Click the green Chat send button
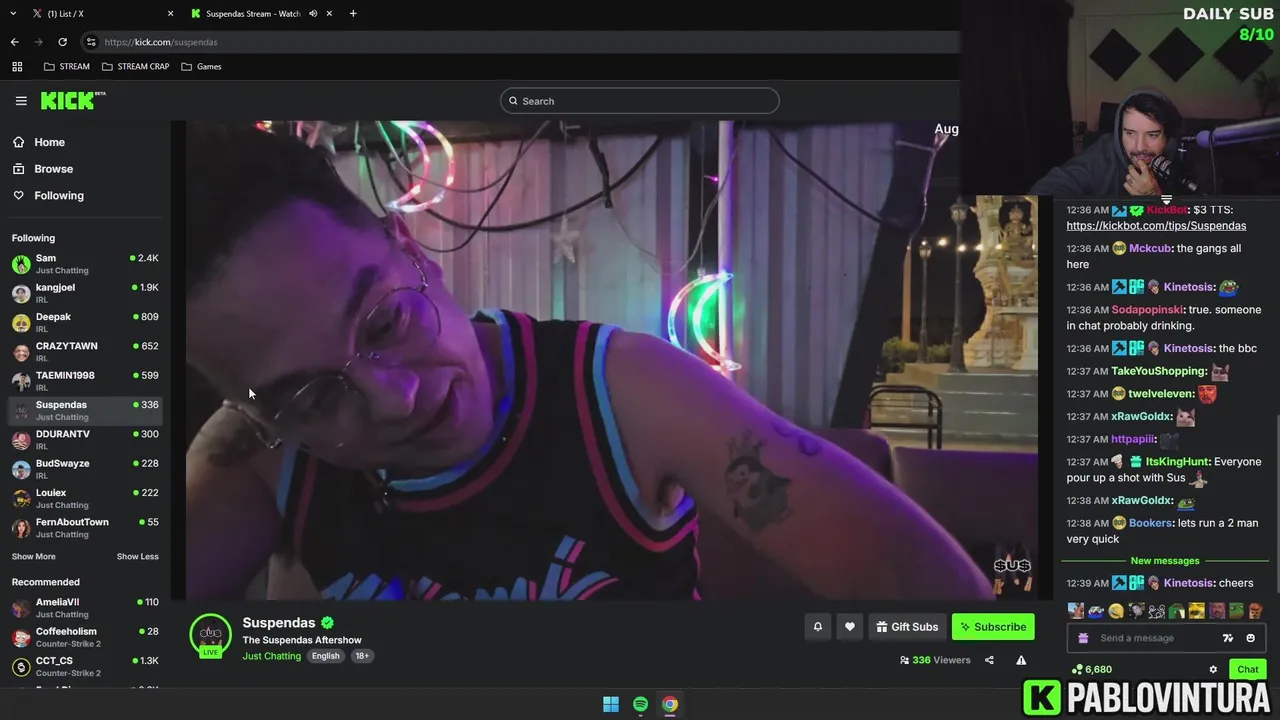Image resolution: width=1280 pixels, height=720 pixels. coord(1248,670)
